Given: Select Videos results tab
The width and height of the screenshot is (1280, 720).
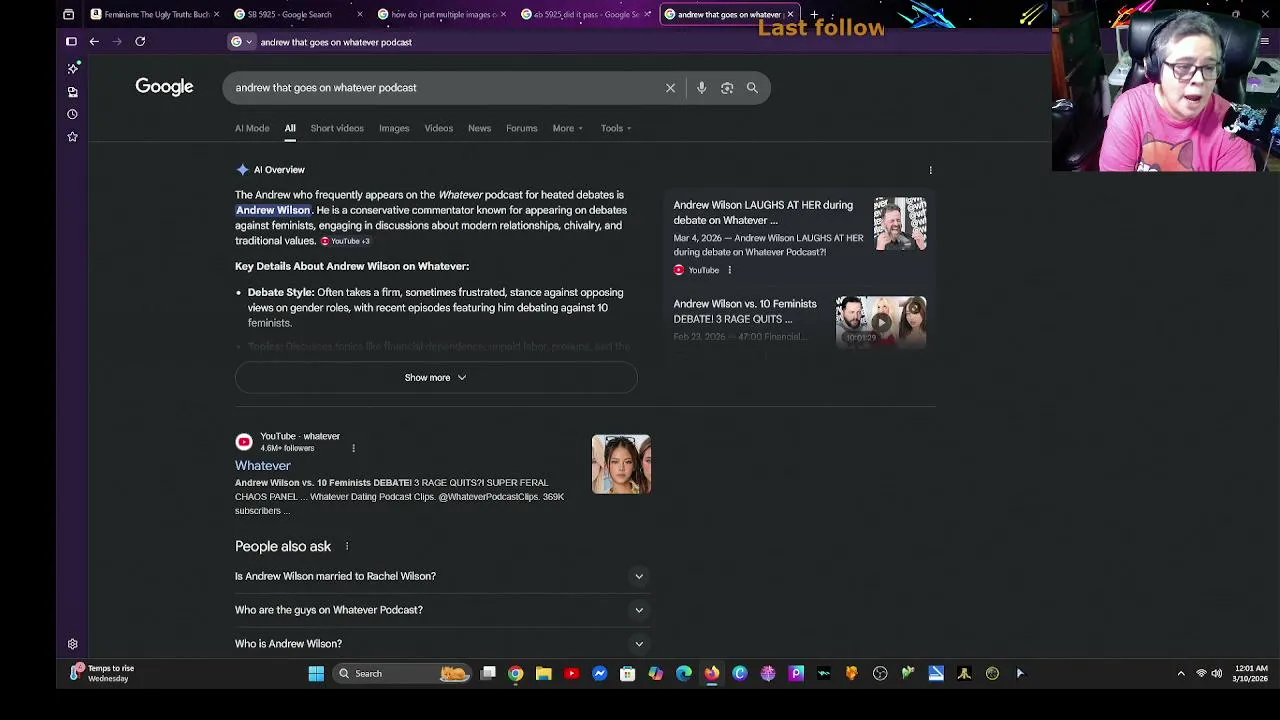Looking at the screenshot, I should (x=438, y=128).
